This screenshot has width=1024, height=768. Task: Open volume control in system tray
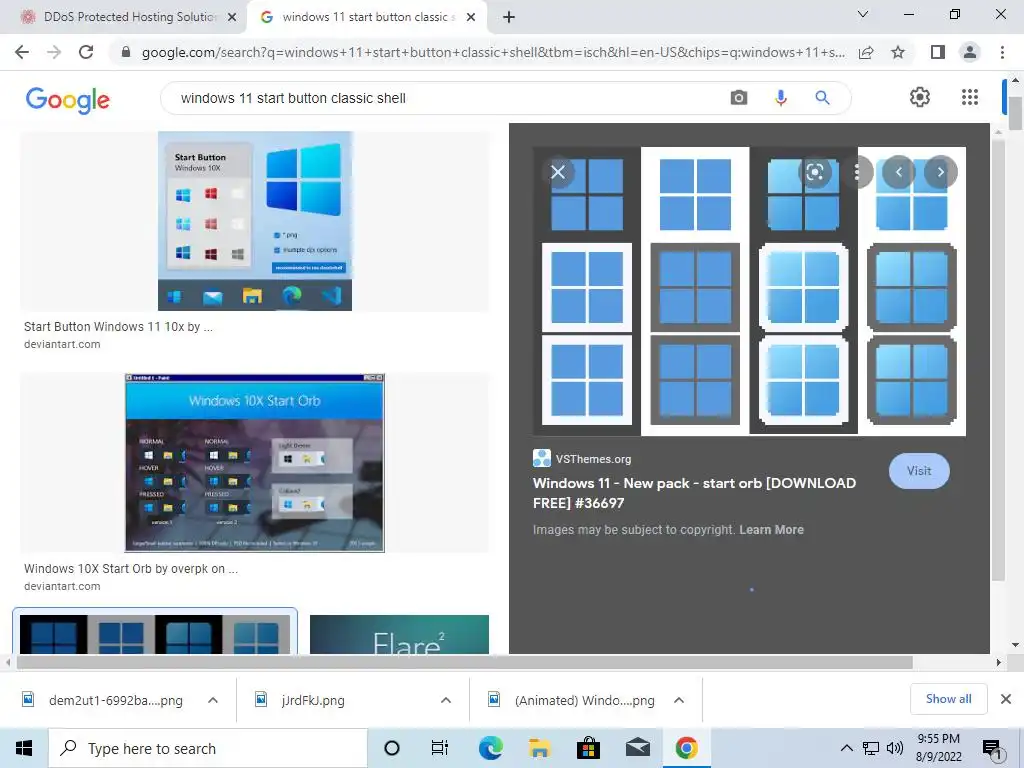pos(895,748)
